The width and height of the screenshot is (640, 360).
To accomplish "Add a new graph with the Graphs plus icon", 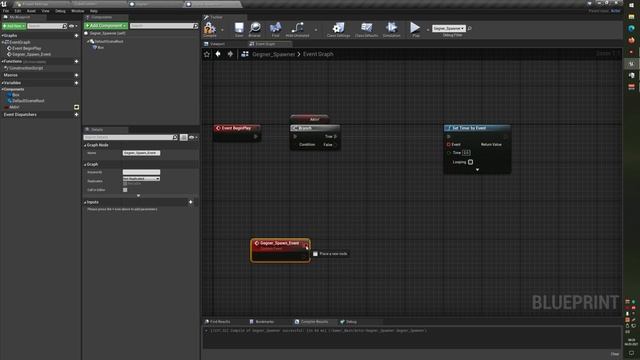I will (76, 36).
